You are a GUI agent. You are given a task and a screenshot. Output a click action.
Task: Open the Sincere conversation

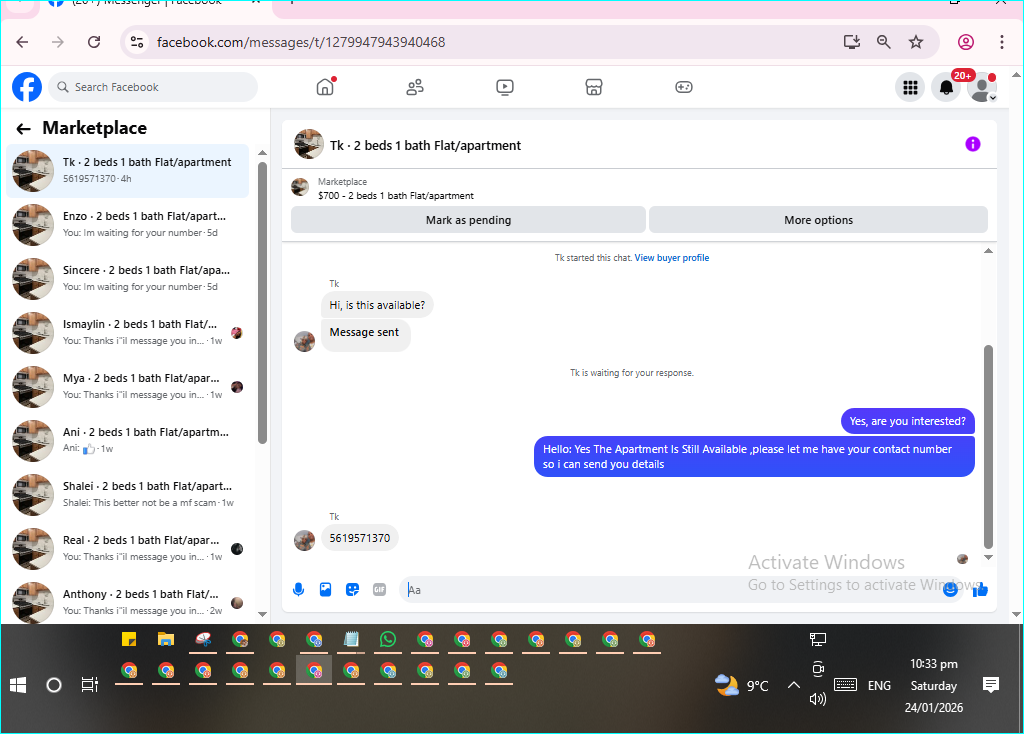tap(127, 279)
